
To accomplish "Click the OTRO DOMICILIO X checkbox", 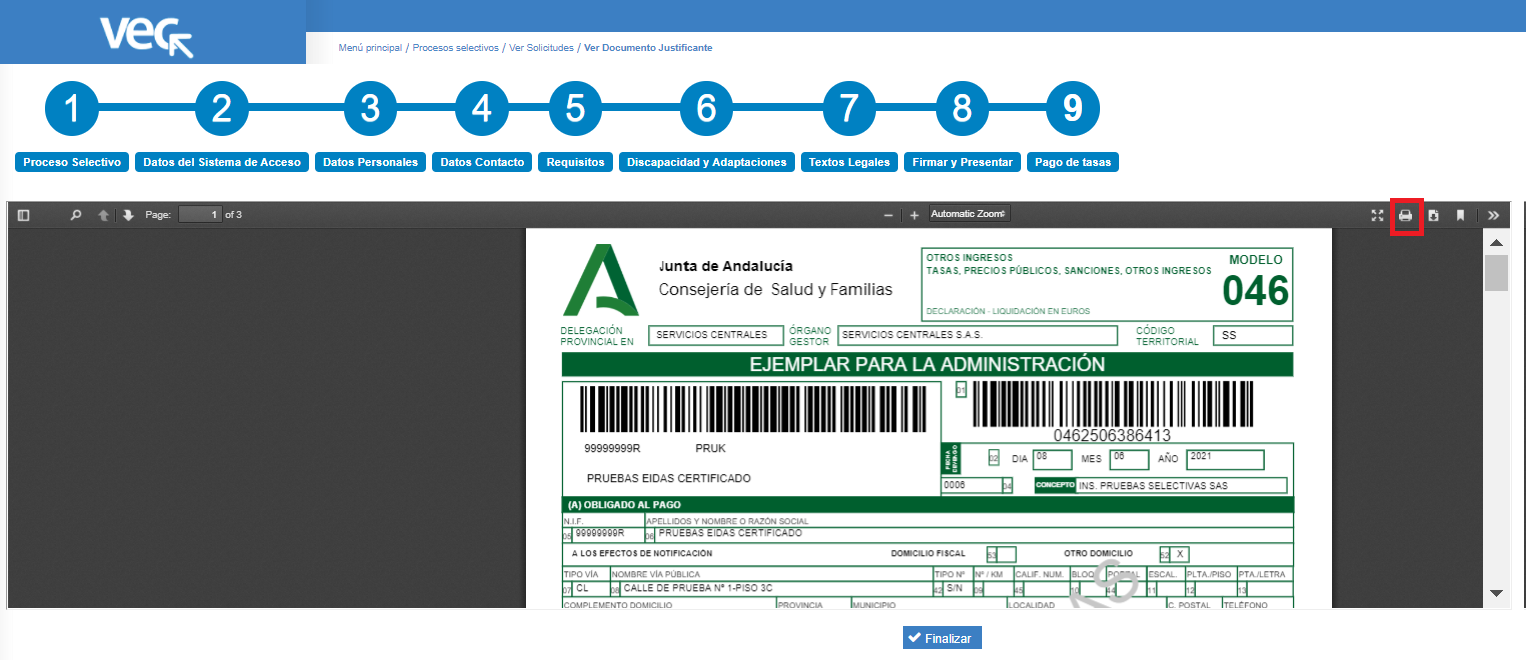I will pos(1180,554).
